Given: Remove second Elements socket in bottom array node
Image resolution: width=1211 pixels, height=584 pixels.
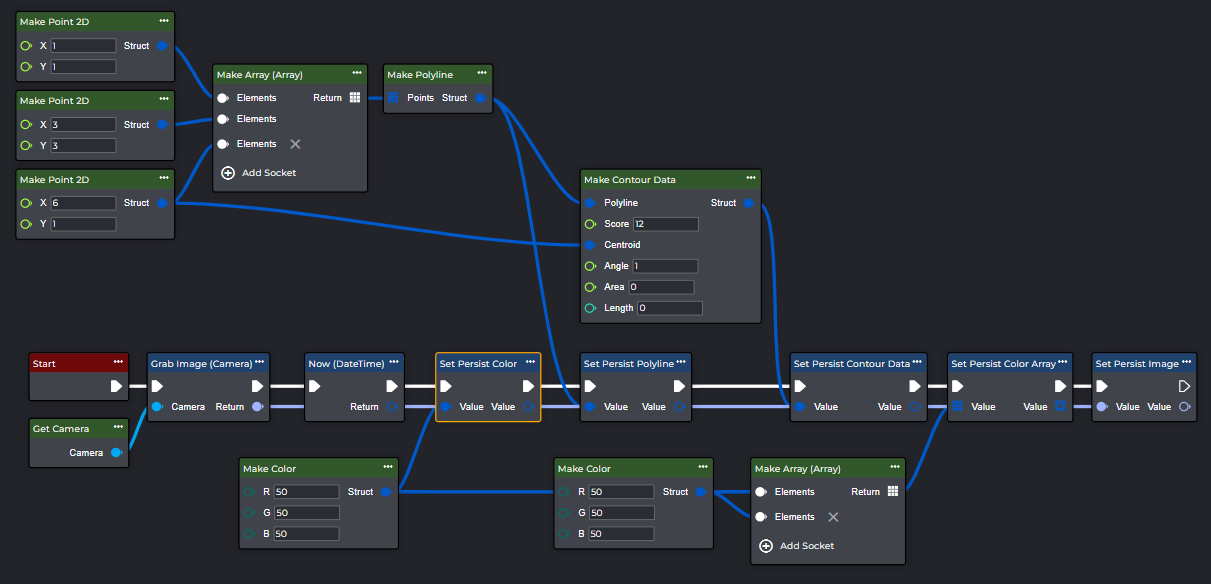Looking at the screenshot, I should point(833,517).
